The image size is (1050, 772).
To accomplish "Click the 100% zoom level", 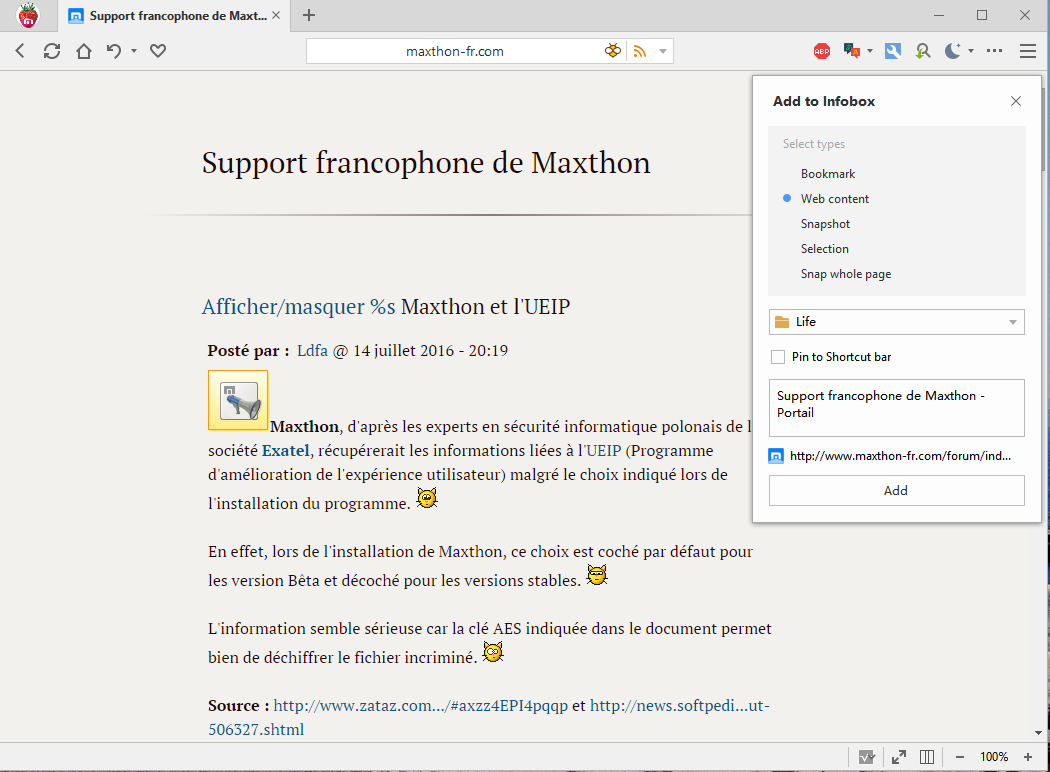I will pos(994,757).
